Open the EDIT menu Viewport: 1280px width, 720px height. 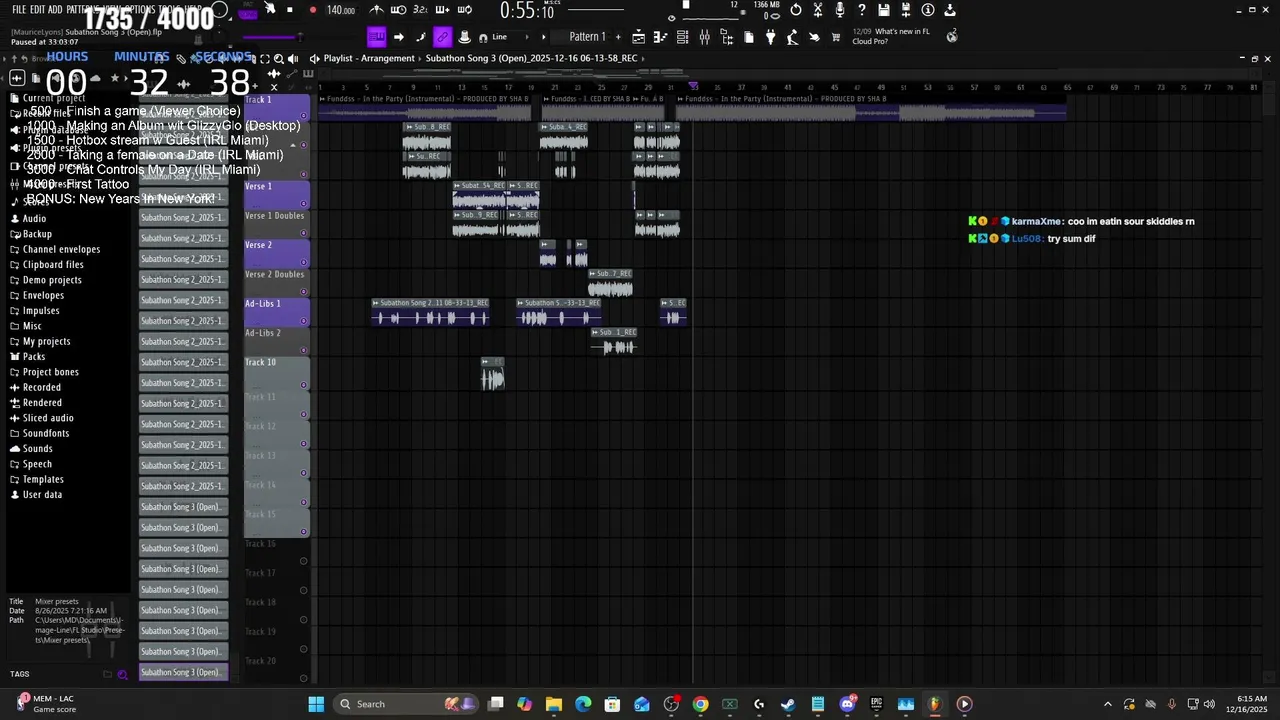click(37, 9)
